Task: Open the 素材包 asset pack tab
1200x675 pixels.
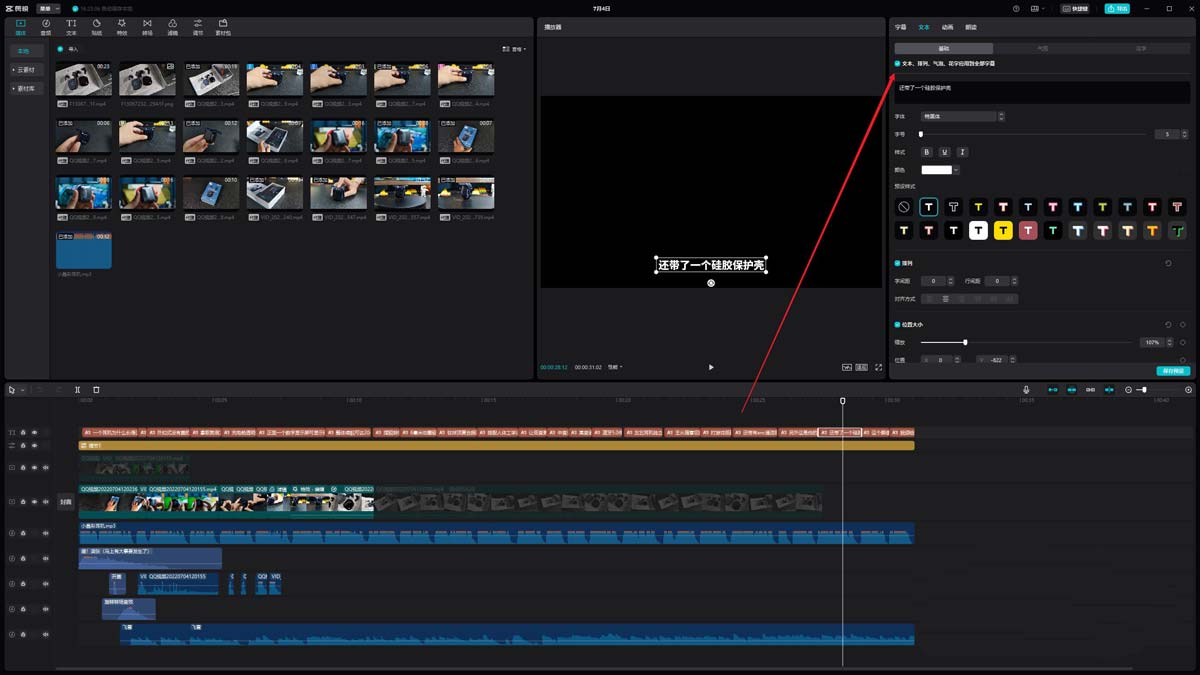Action: click(223, 26)
